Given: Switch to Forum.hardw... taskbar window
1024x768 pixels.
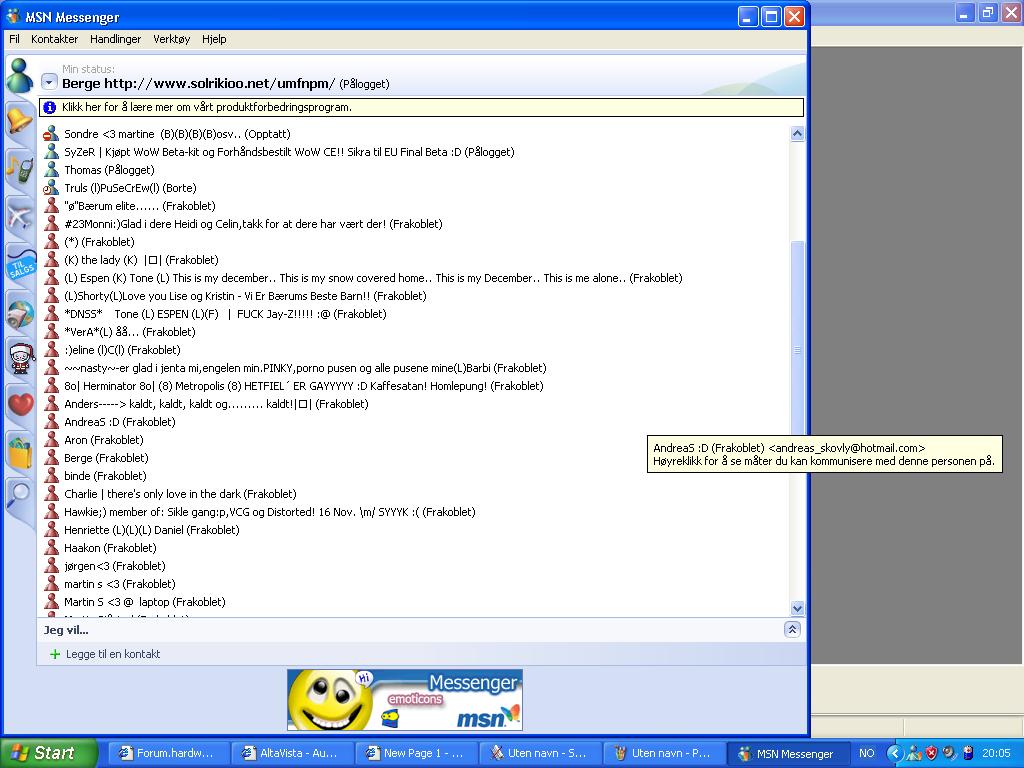Looking at the screenshot, I should 168,753.
